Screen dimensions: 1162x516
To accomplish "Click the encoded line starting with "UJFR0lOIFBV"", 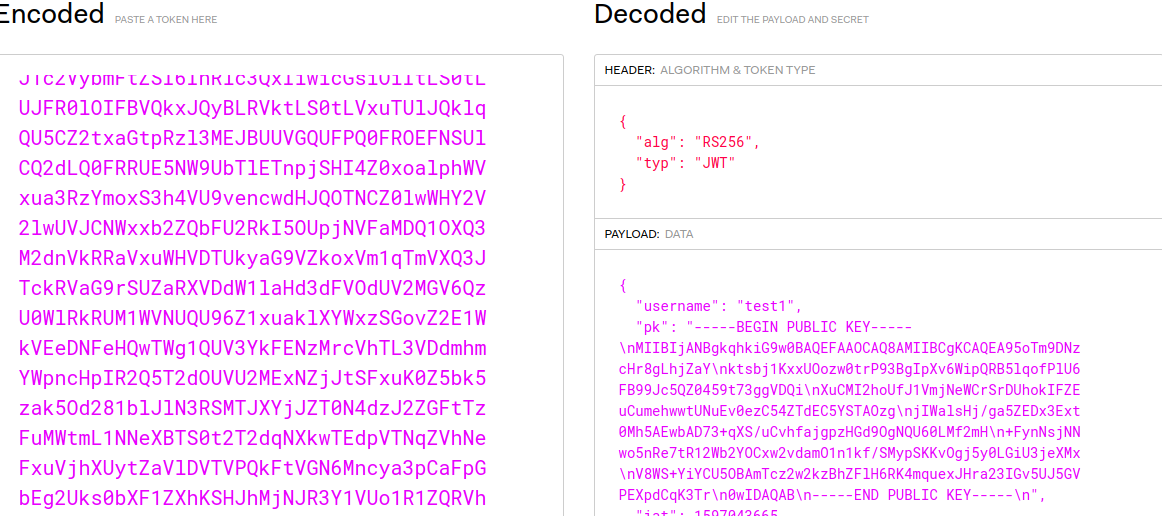I will pos(252,108).
